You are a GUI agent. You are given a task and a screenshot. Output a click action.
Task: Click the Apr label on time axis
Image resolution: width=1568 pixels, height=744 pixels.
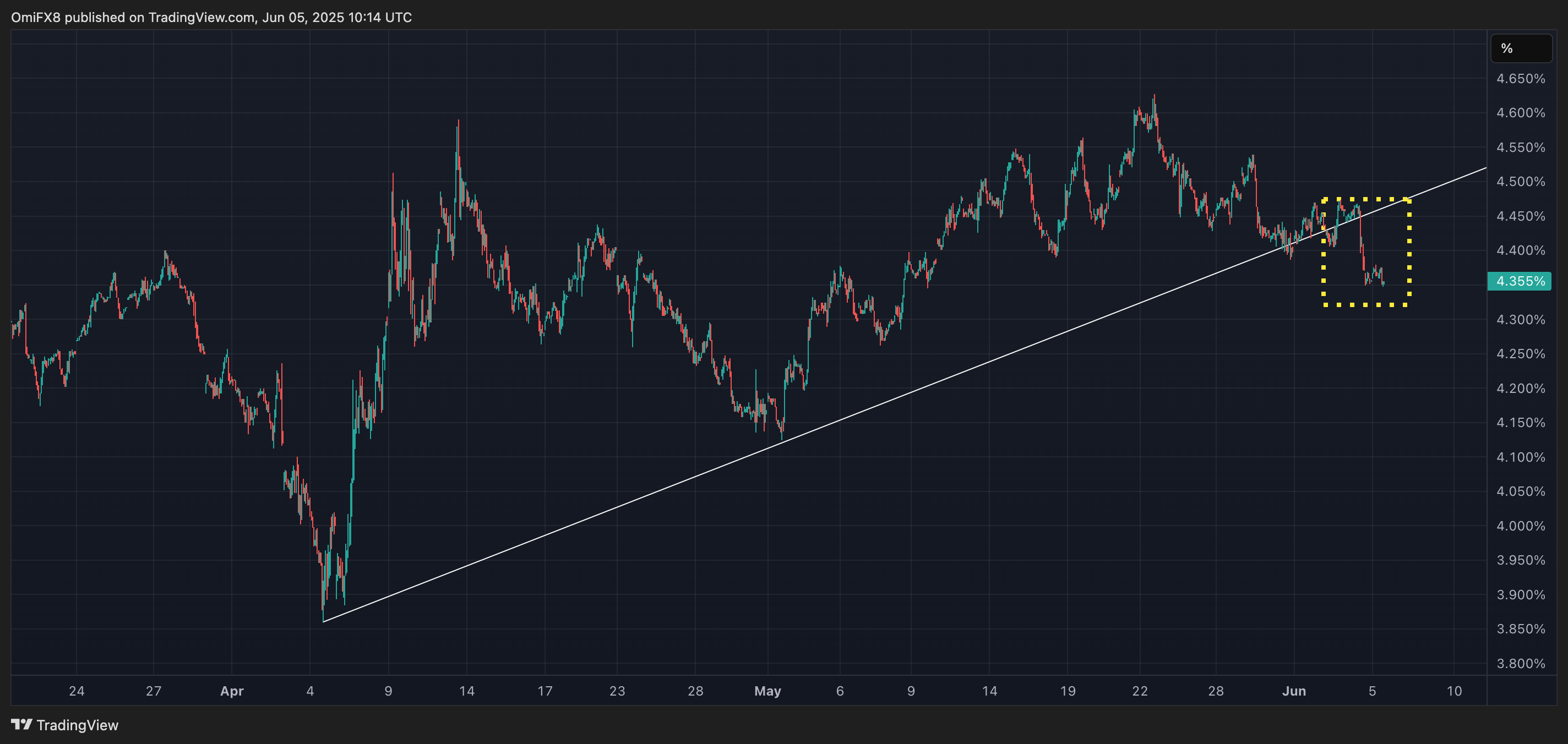pos(232,691)
